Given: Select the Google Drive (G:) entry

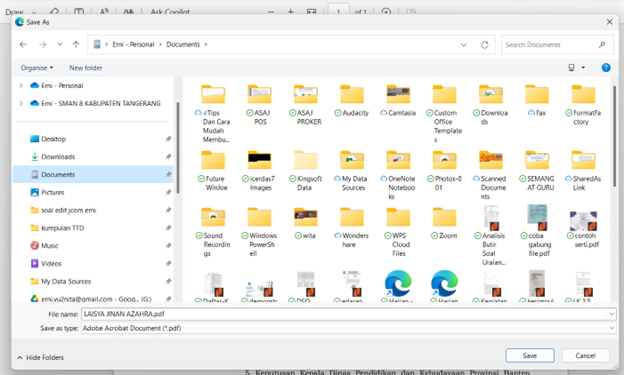Looking at the screenshot, I should tap(94, 299).
